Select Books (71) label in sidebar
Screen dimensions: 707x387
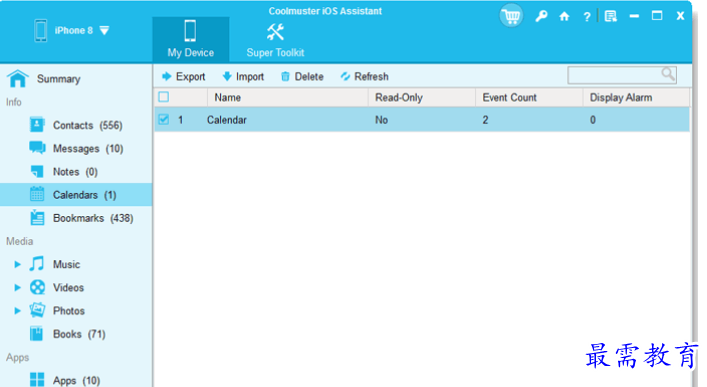click(79, 334)
